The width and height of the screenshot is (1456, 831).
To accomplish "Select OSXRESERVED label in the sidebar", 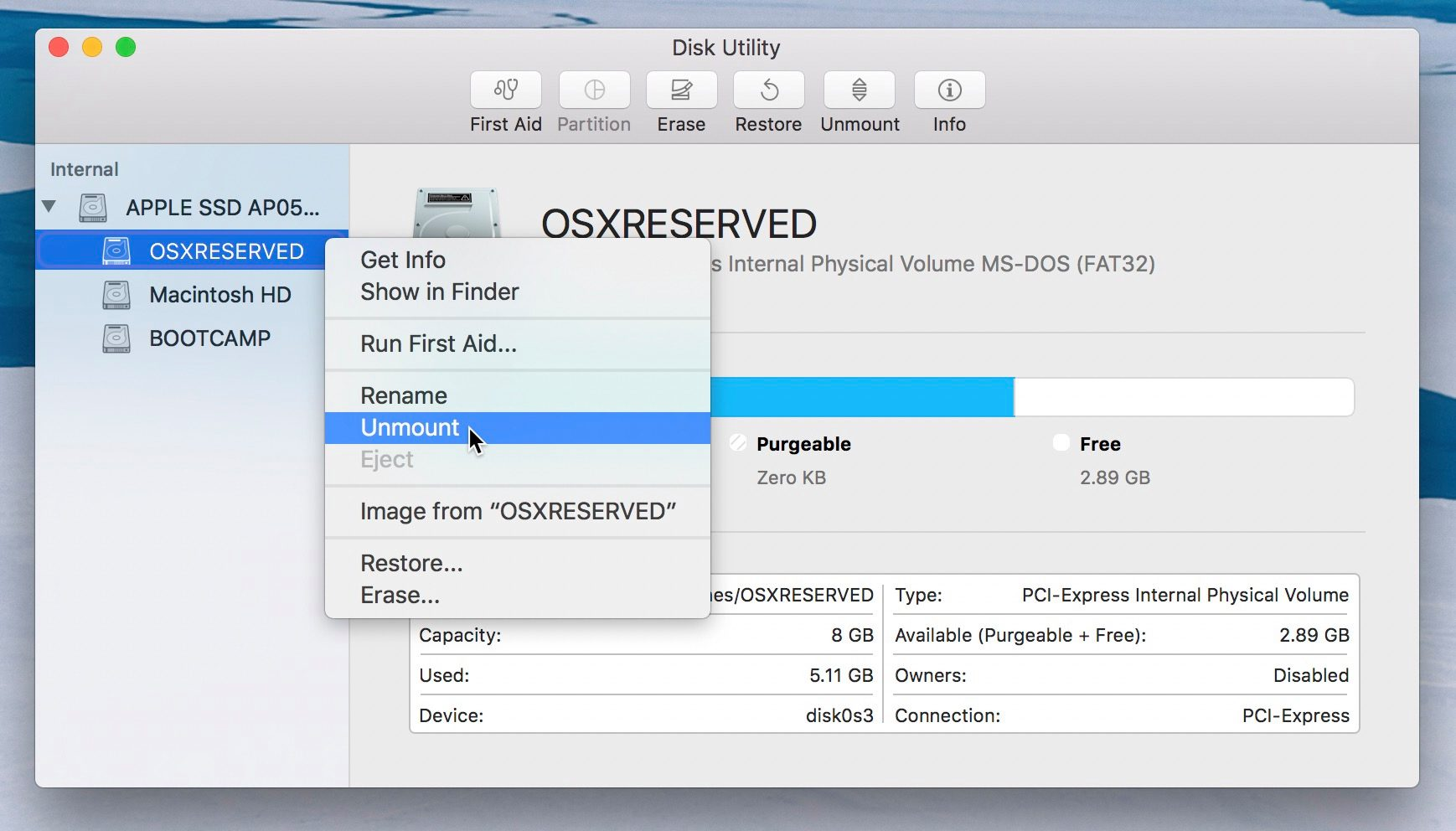I will 226,251.
